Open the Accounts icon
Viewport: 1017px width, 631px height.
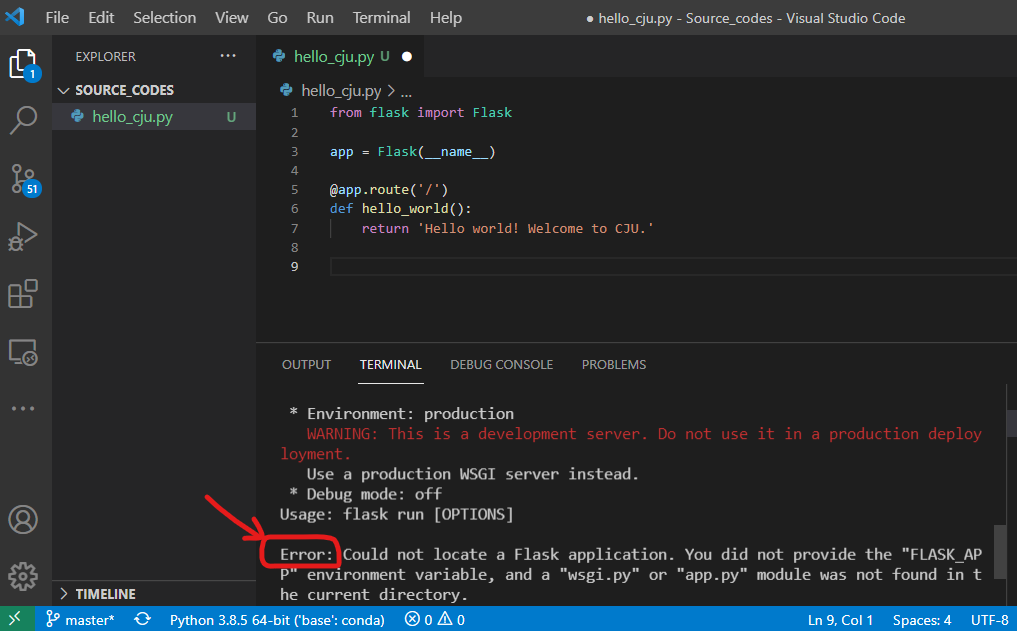[x=23, y=519]
